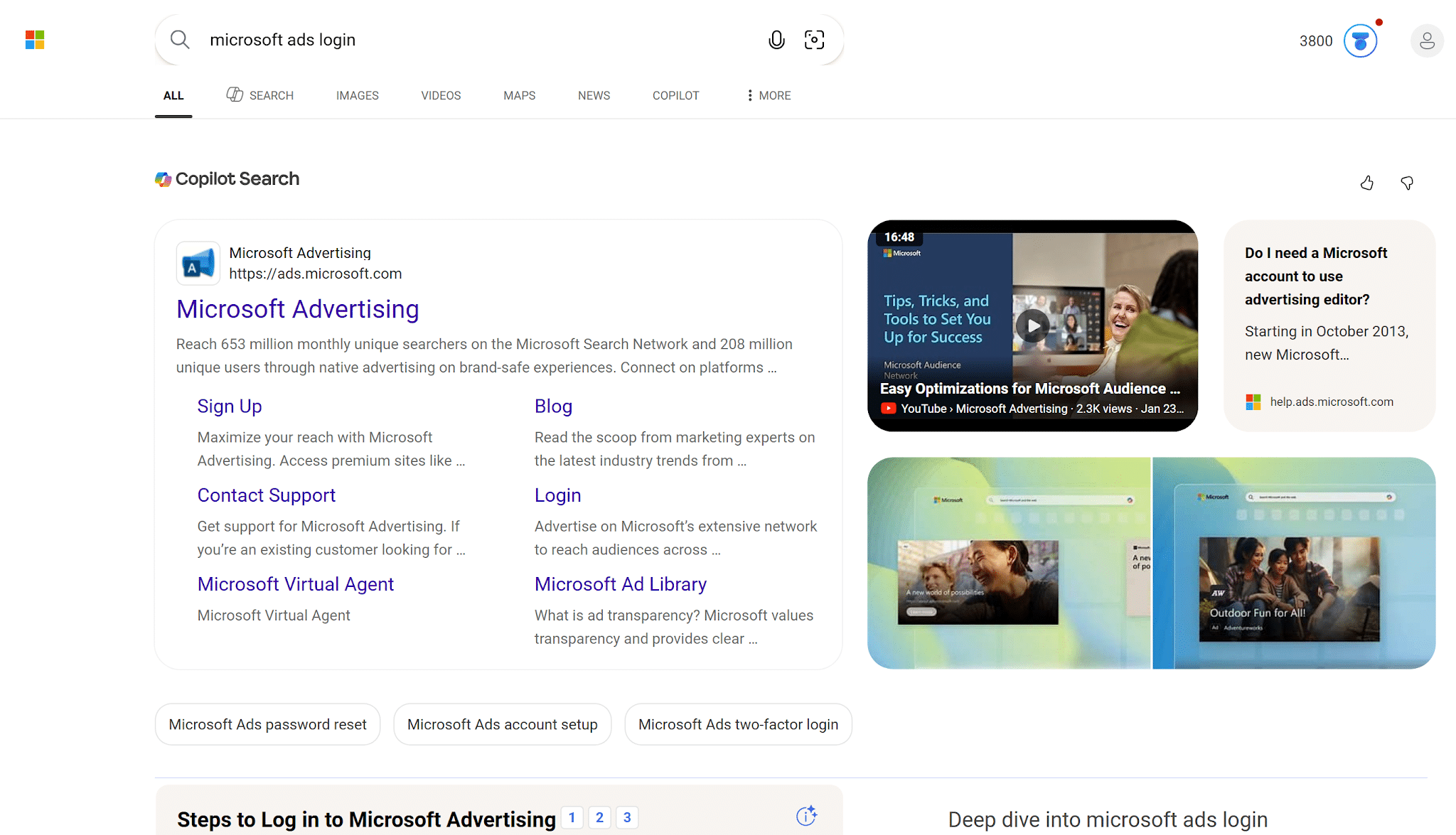Click Steps to Log in heading

[x=366, y=819]
